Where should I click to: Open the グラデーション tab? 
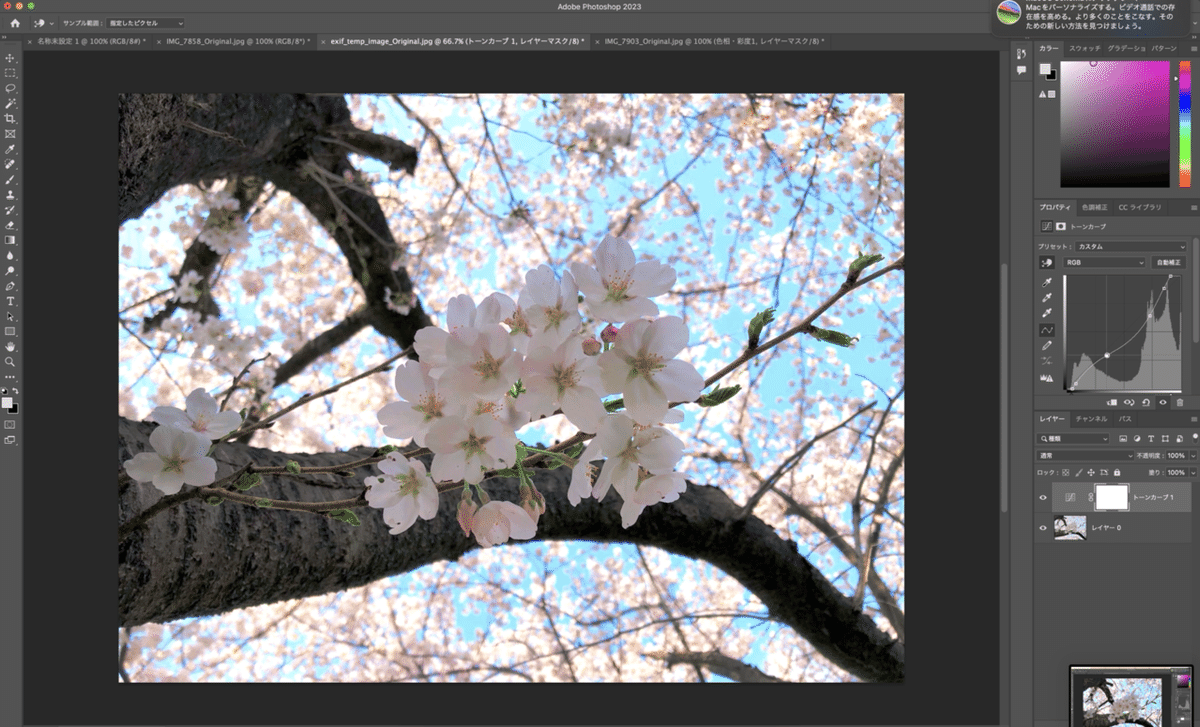(1127, 48)
